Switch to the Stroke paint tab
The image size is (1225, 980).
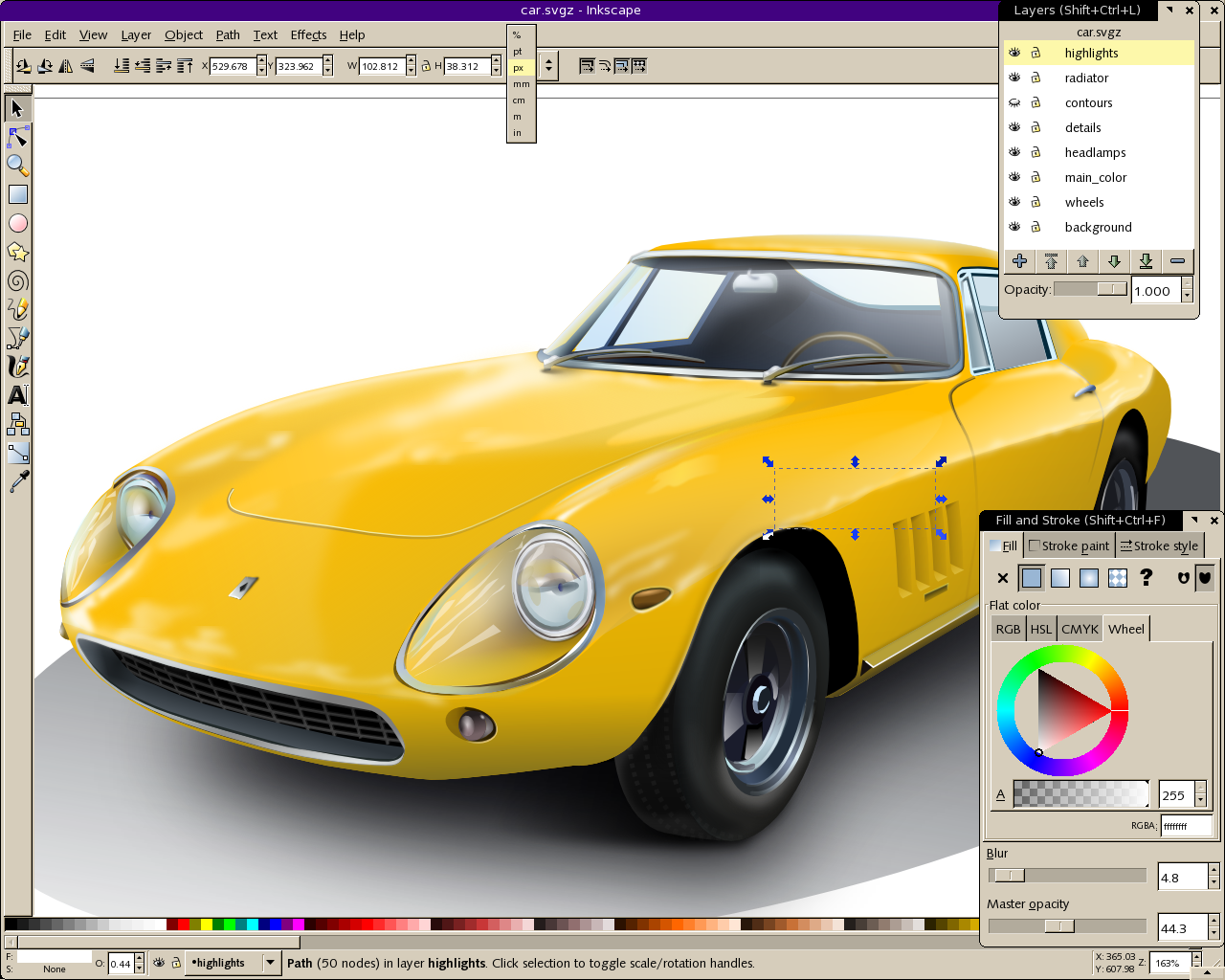coord(1069,546)
